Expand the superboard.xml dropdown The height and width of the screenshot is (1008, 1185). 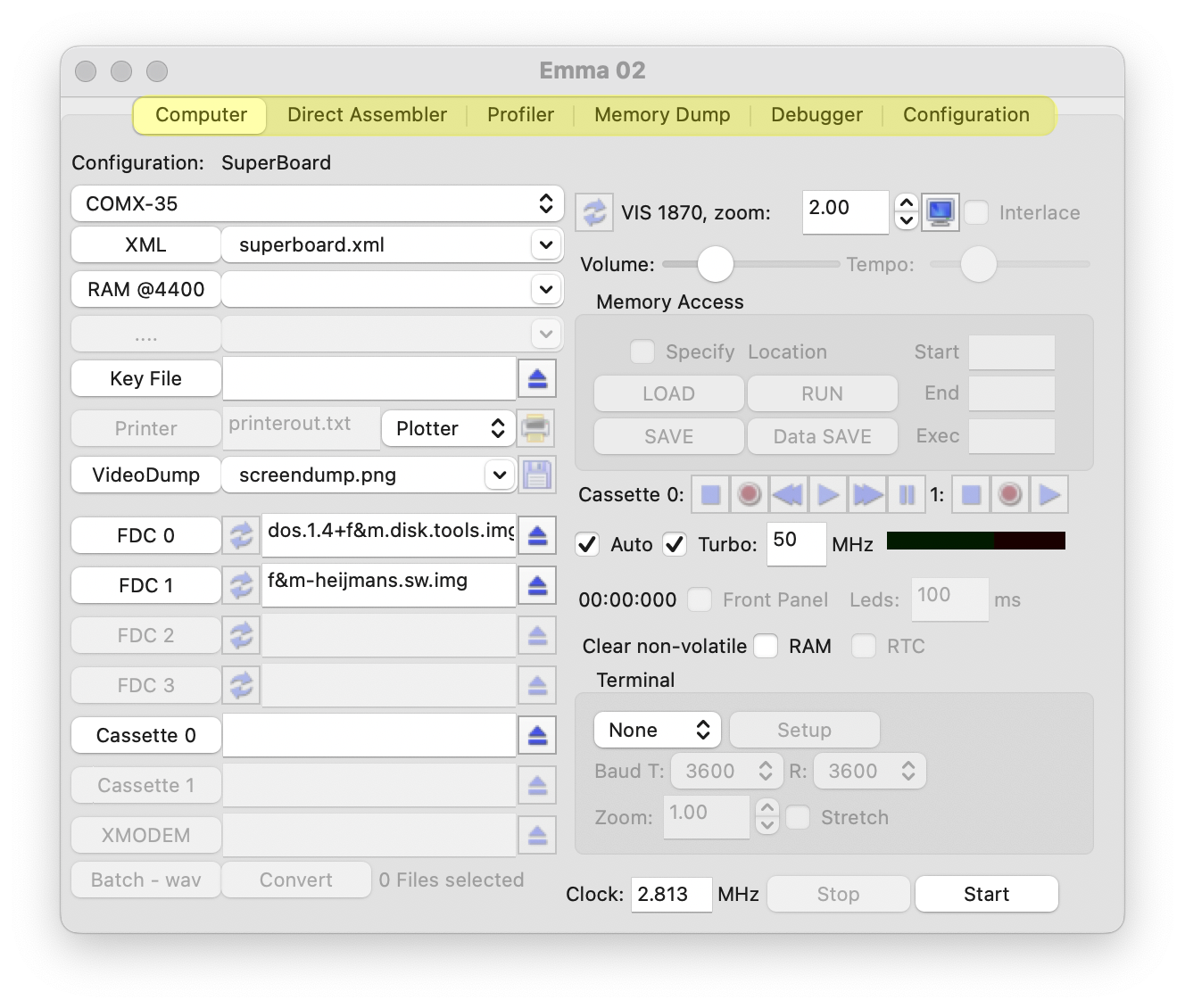546,244
